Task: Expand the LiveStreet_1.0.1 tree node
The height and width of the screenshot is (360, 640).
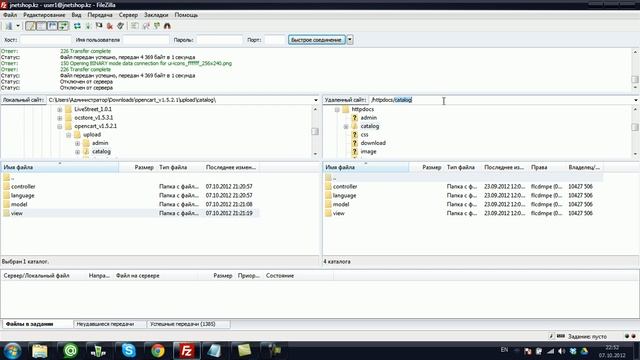Action: pyautogui.click(x=60, y=109)
